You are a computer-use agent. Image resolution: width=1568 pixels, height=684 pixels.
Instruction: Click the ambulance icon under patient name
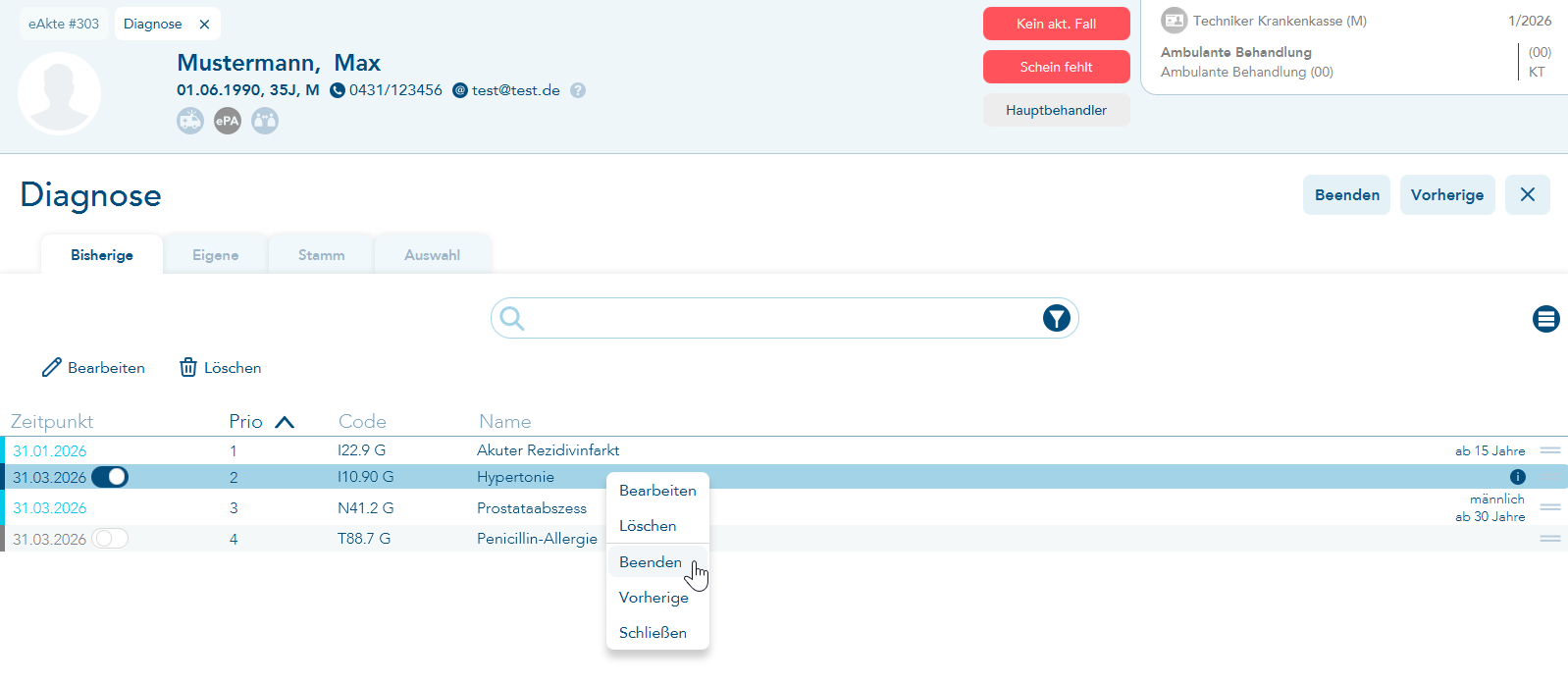coord(190,121)
